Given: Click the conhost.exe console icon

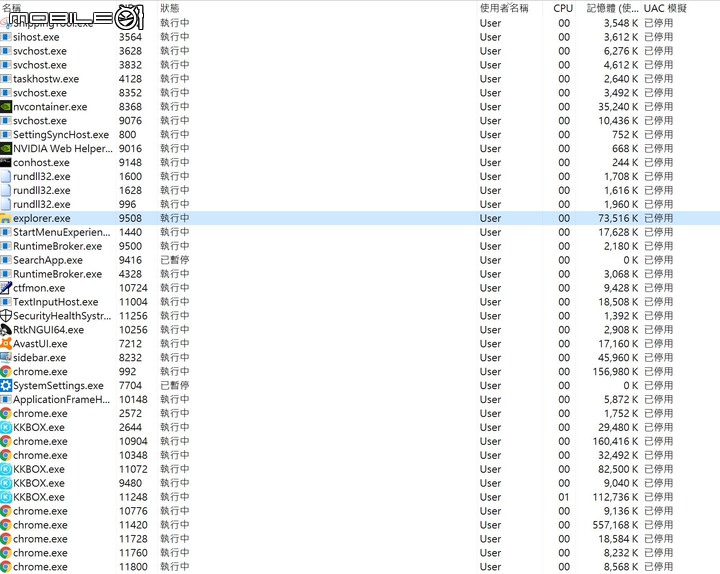Looking at the screenshot, I should point(6,163).
